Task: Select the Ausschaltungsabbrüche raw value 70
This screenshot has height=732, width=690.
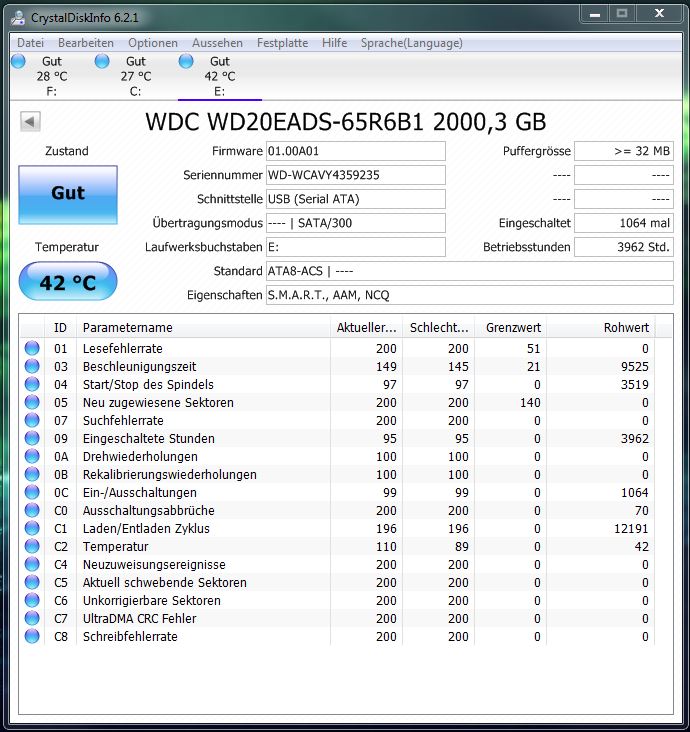Action: (642, 511)
